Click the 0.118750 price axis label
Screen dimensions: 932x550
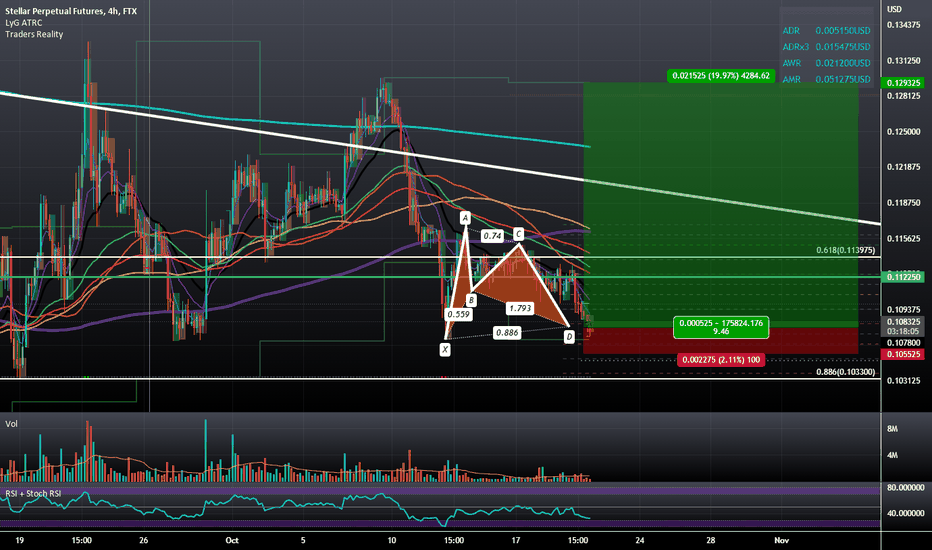(903, 203)
